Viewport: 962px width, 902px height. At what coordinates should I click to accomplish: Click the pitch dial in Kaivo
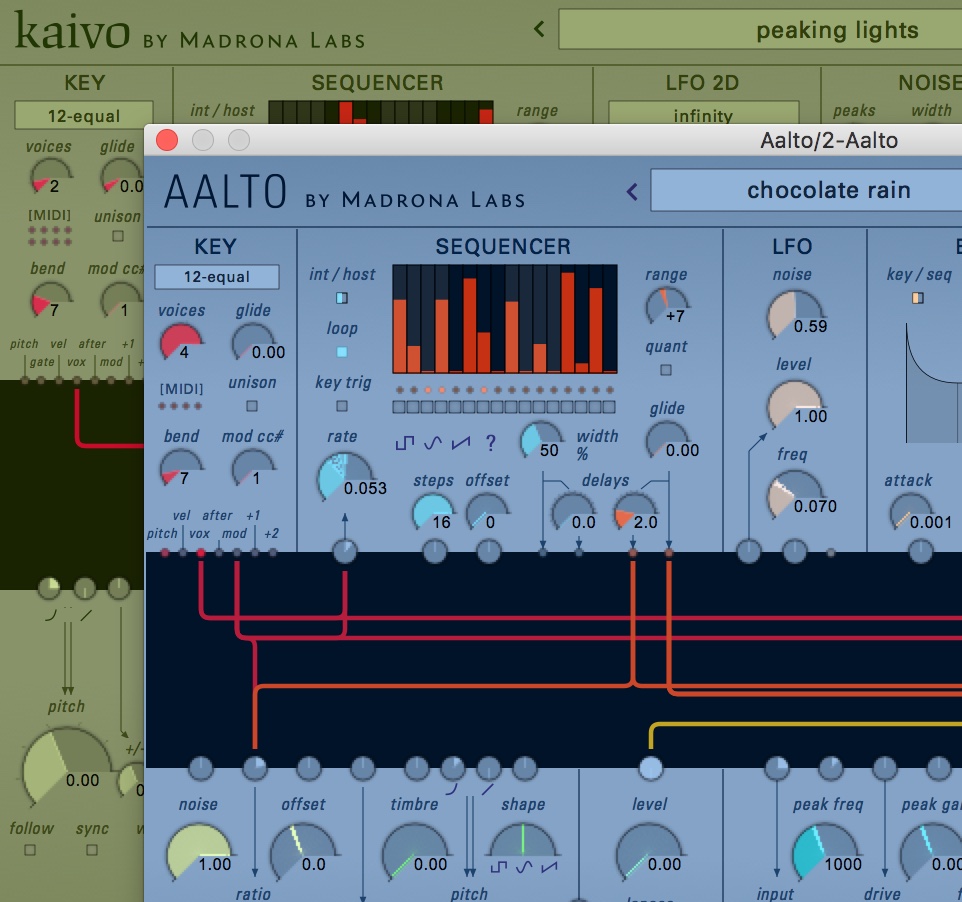[67, 767]
